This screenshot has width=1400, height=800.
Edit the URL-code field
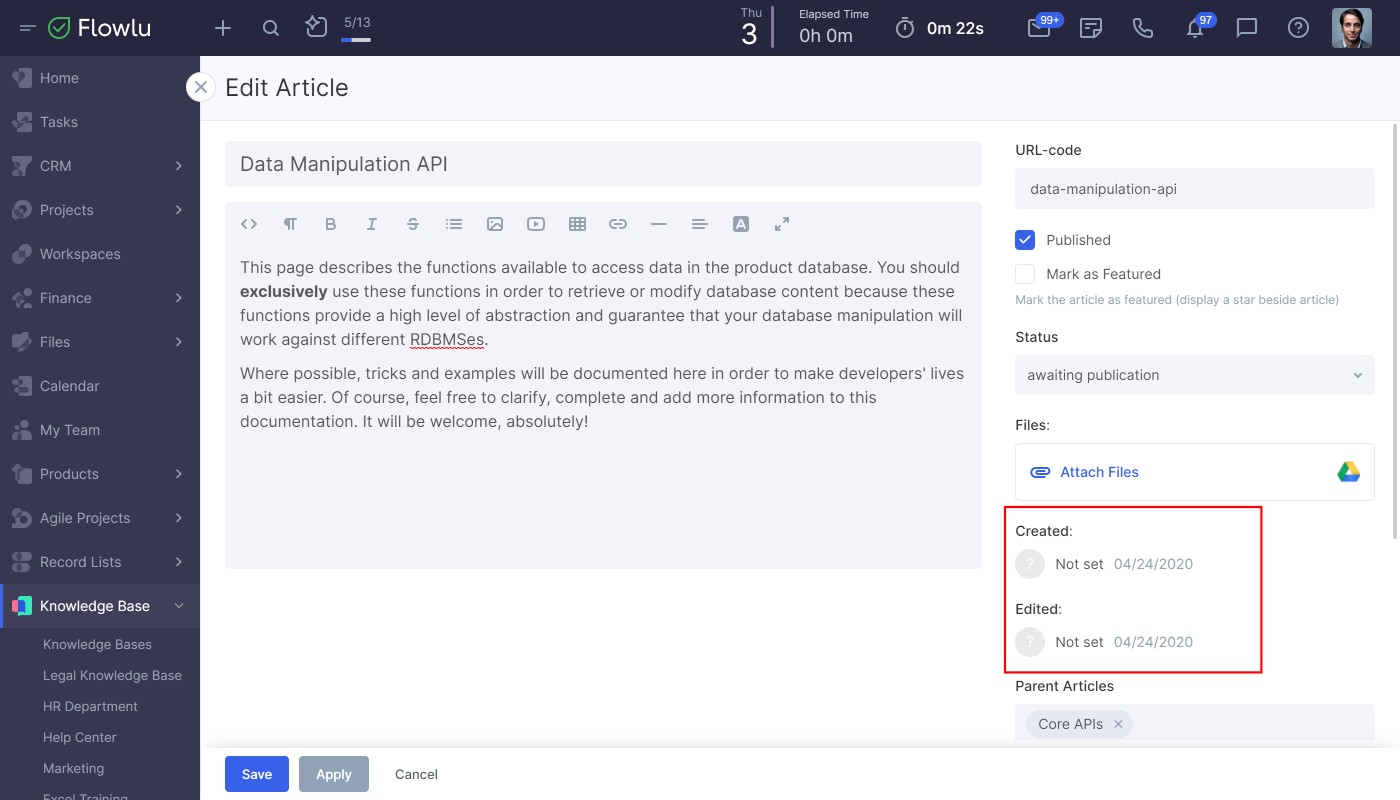[1195, 188]
